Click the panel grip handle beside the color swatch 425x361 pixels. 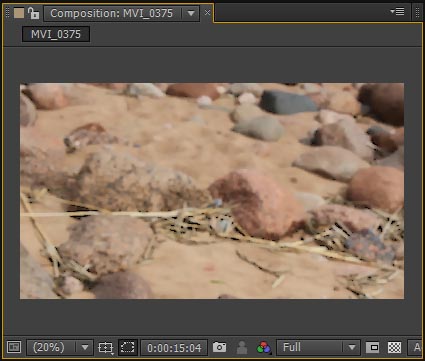[x=7, y=13]
